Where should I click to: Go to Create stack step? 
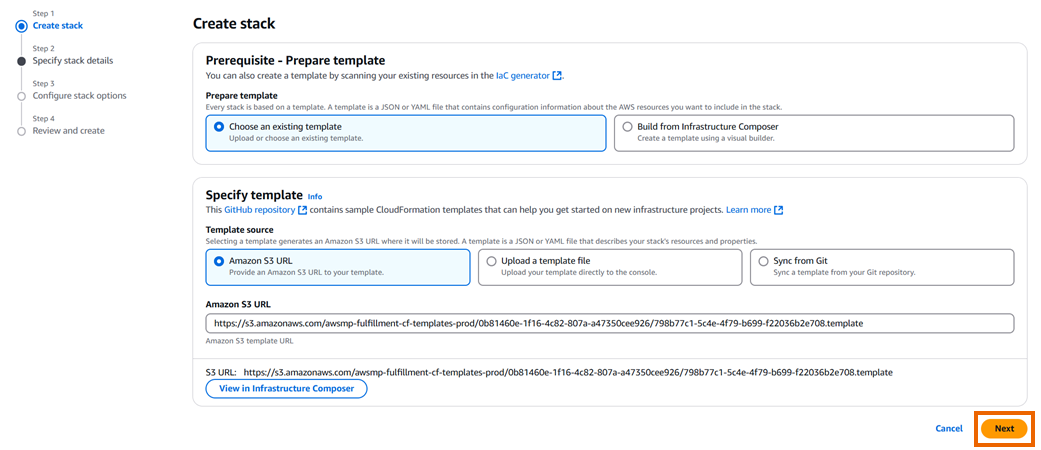point(58,25)
